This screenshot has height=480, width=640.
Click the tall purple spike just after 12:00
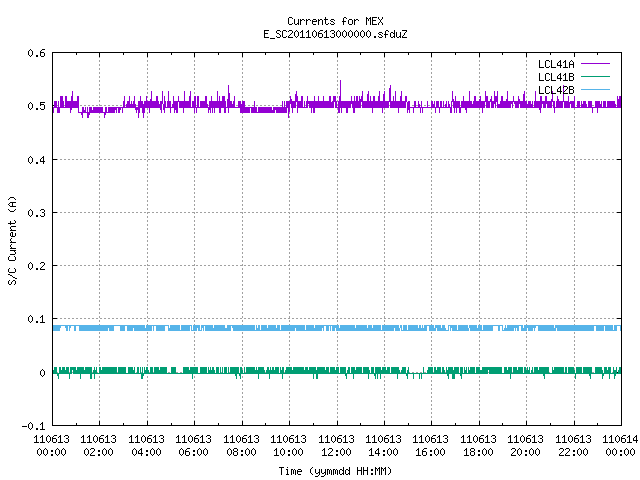[340, 91]
